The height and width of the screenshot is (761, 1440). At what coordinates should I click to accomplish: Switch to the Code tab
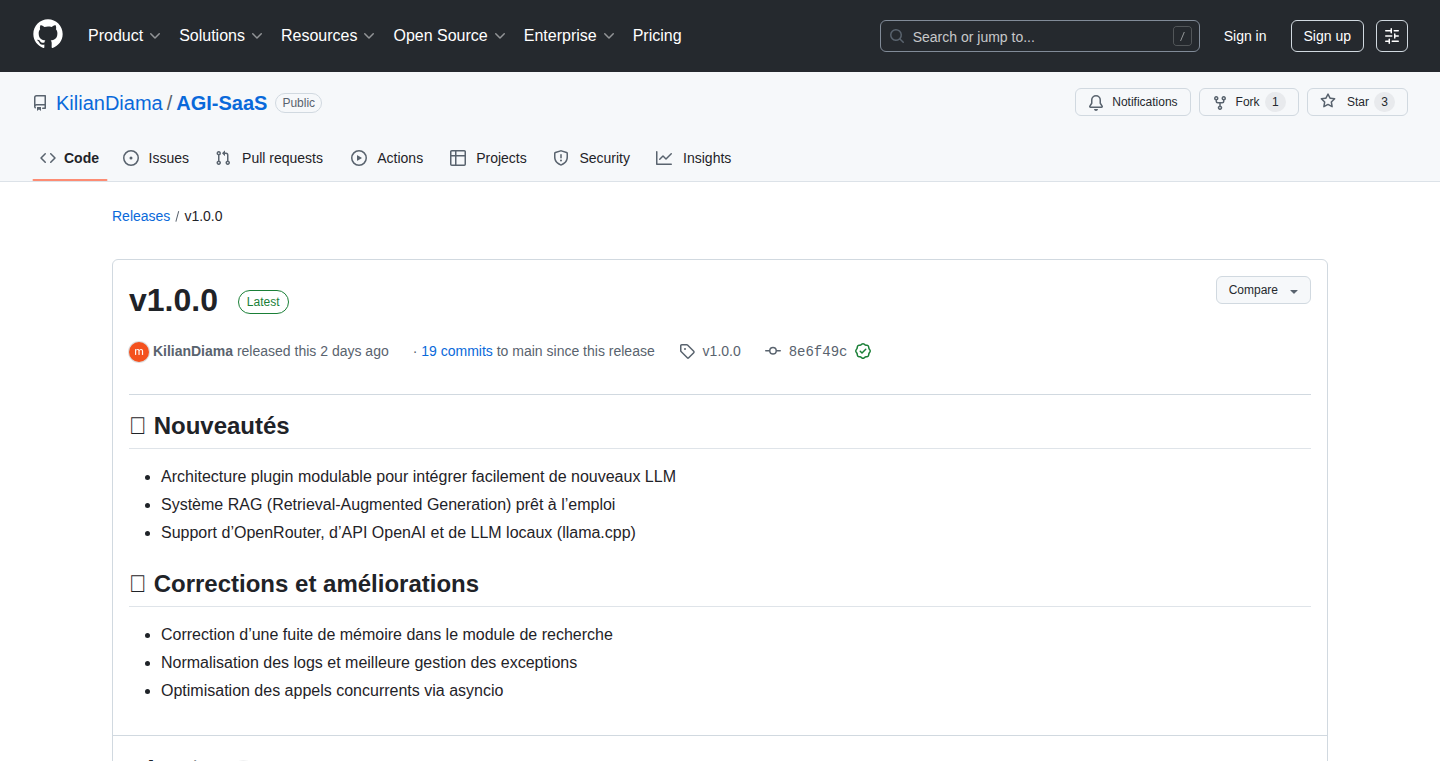point(69,158)
